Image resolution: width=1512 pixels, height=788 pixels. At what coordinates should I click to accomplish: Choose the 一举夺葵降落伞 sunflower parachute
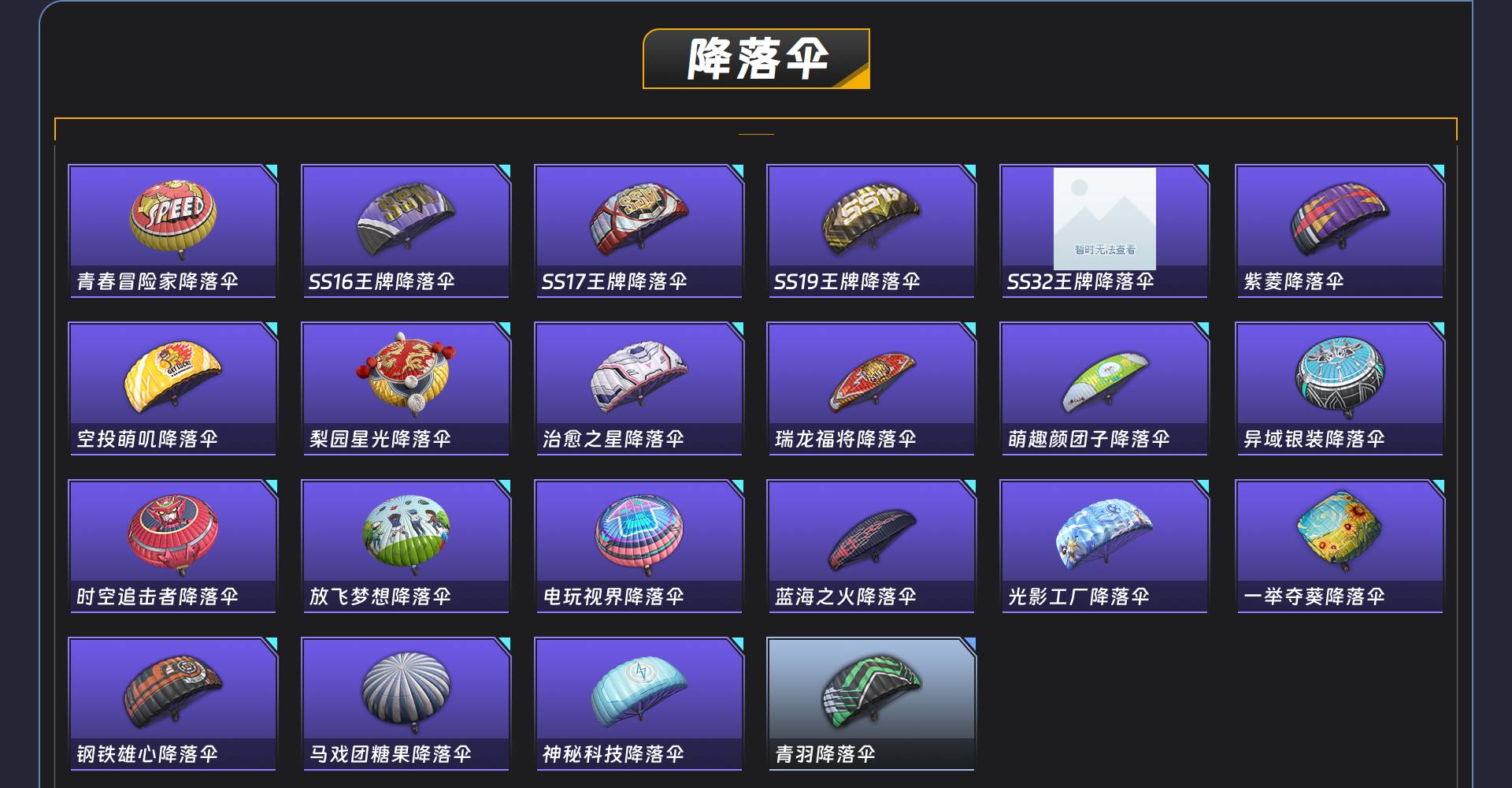(x=1340, y=530)
